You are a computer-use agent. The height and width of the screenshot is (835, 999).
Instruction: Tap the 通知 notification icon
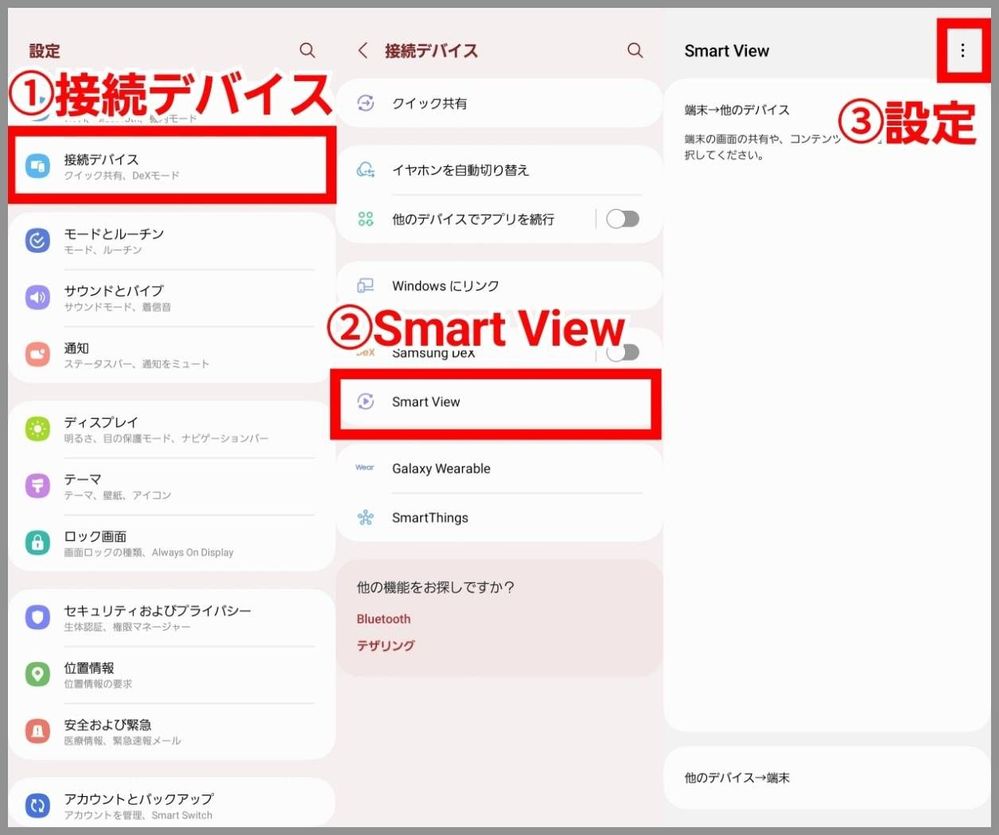pyautogui.click(x=38, y=354)
